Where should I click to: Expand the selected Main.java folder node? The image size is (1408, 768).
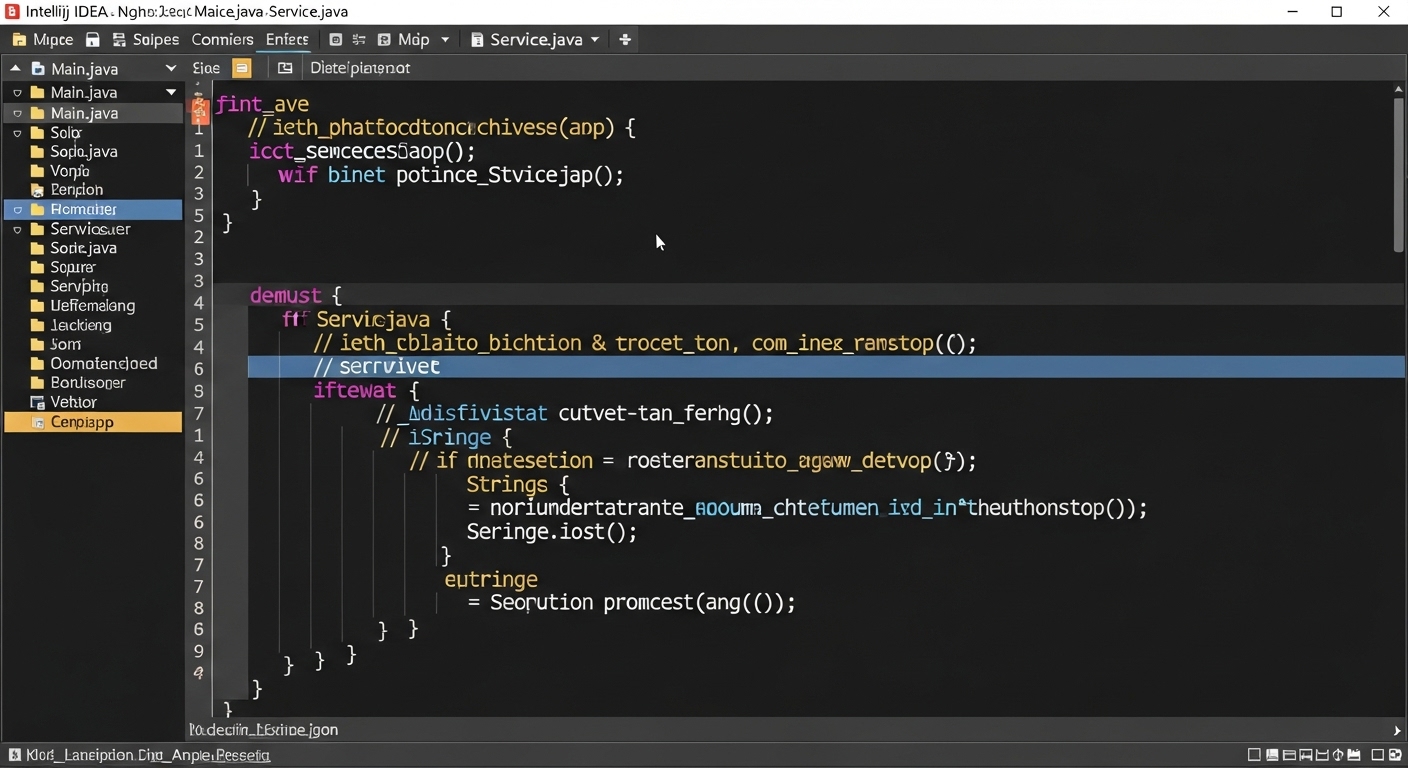pyautogui.click(x=17, y=113)
